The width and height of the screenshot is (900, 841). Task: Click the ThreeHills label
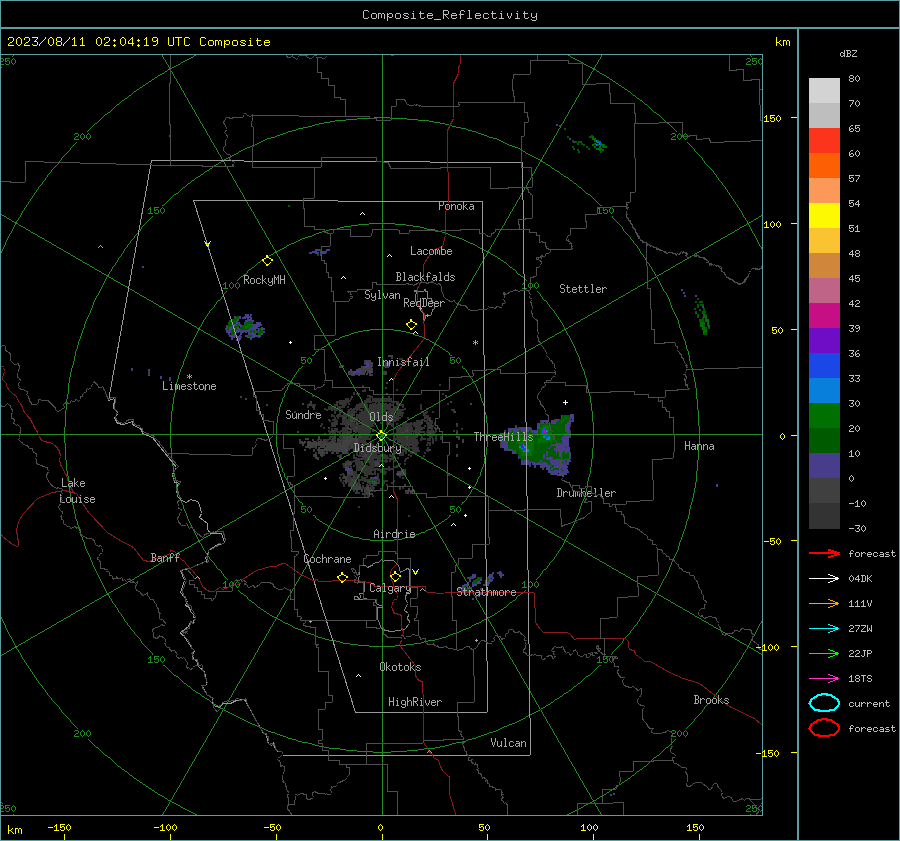coord(503,437)
